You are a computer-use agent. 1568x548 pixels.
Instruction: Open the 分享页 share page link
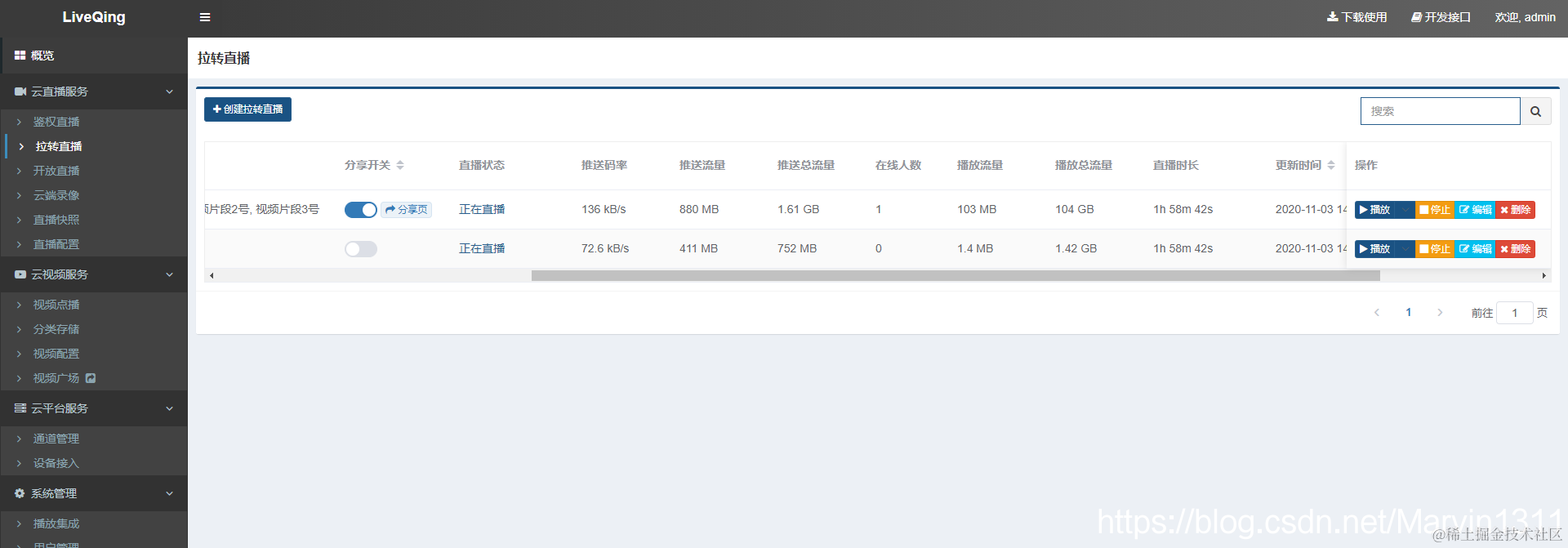coord(406,210)
